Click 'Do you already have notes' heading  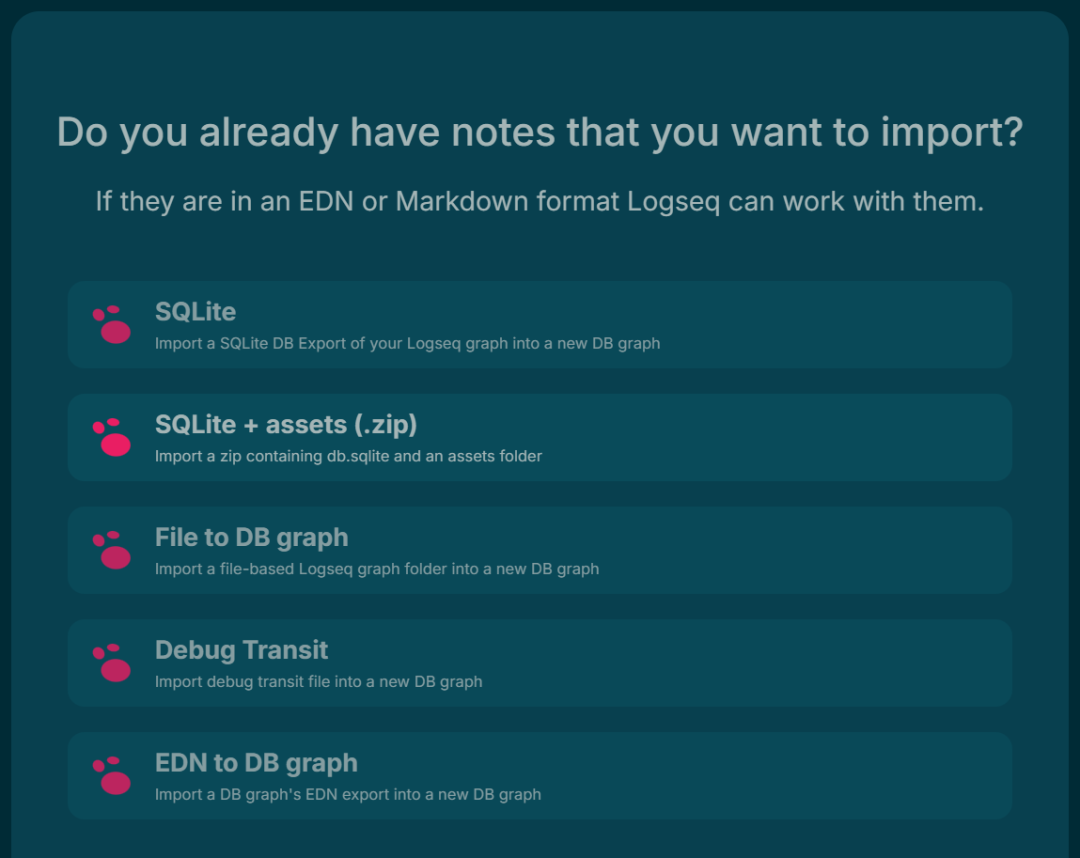click(540, 132)
